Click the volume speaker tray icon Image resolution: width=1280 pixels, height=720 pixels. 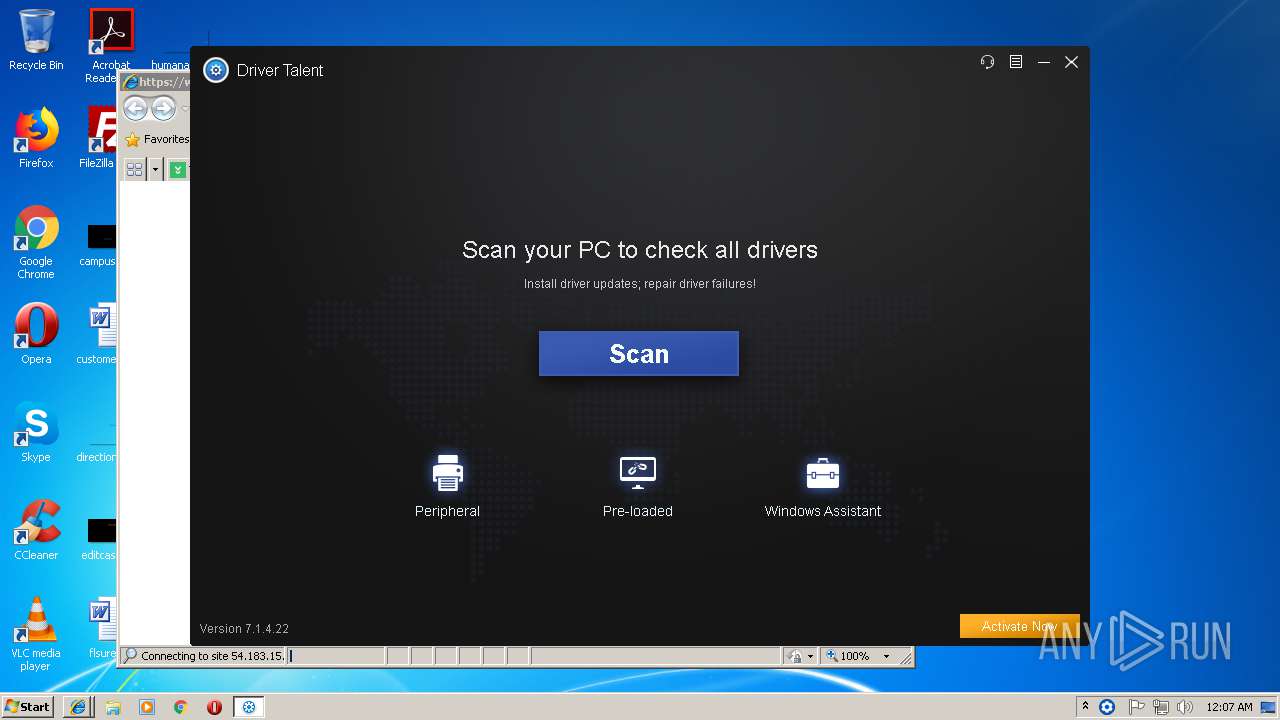pos(1185,707)
